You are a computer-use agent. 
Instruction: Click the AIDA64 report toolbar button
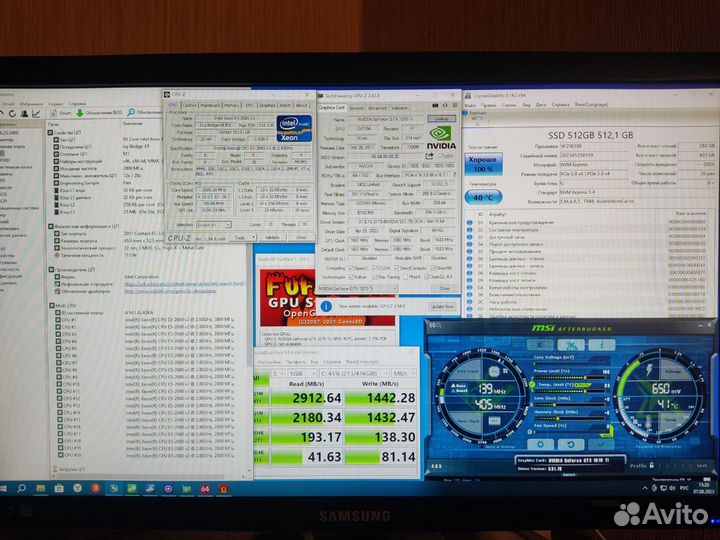pos(61,113)
